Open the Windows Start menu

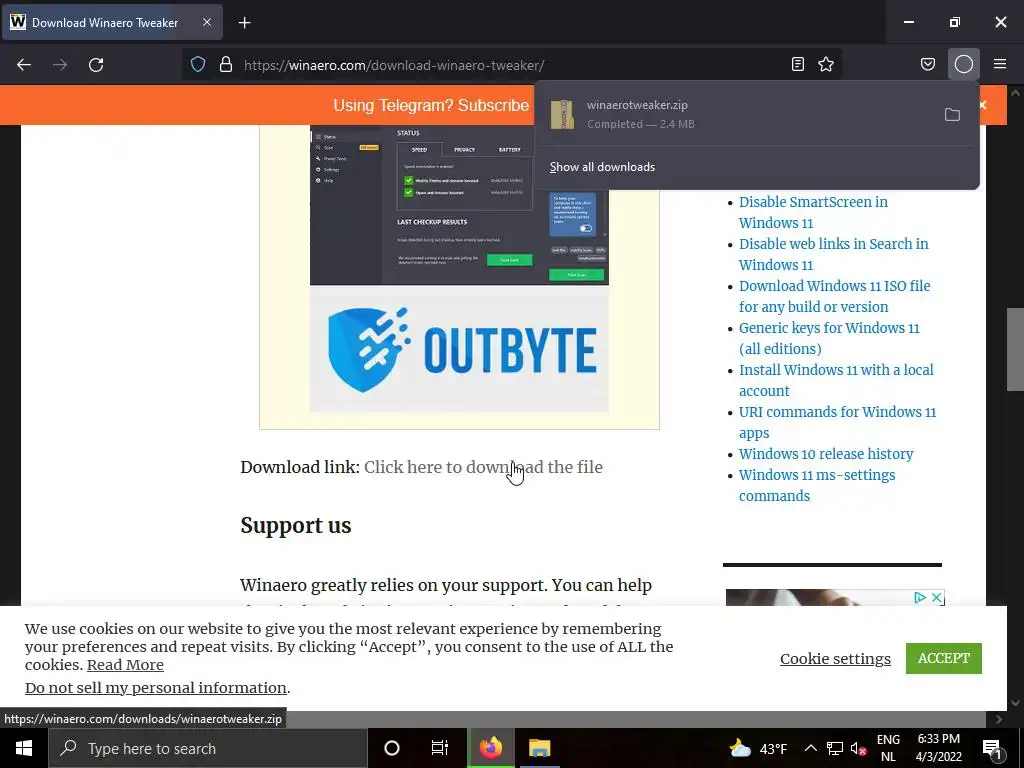click(x=24, y=748)
